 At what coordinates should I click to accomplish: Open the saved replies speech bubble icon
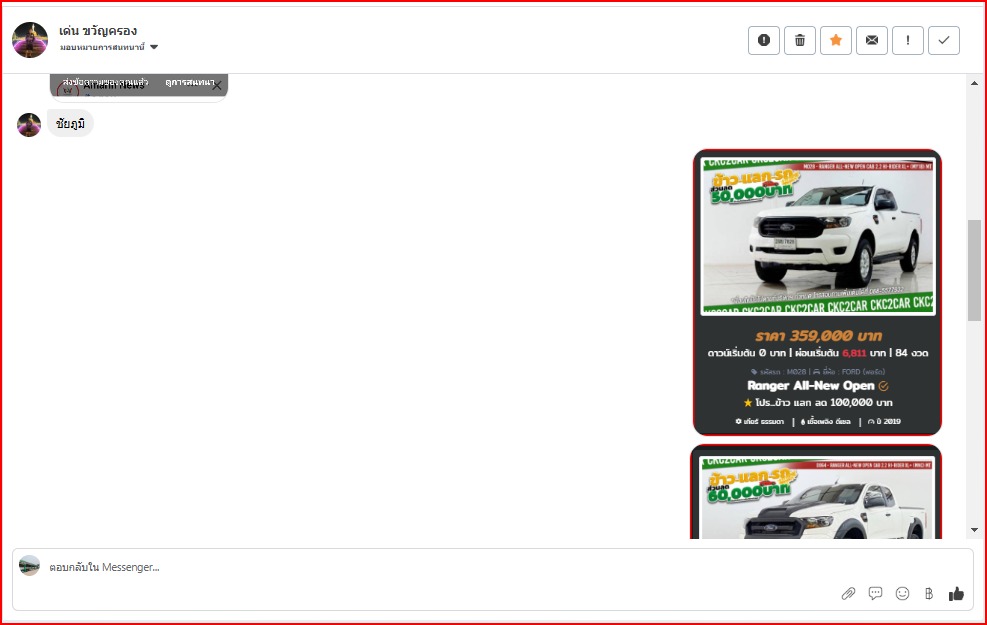click(x=876, y=594)
